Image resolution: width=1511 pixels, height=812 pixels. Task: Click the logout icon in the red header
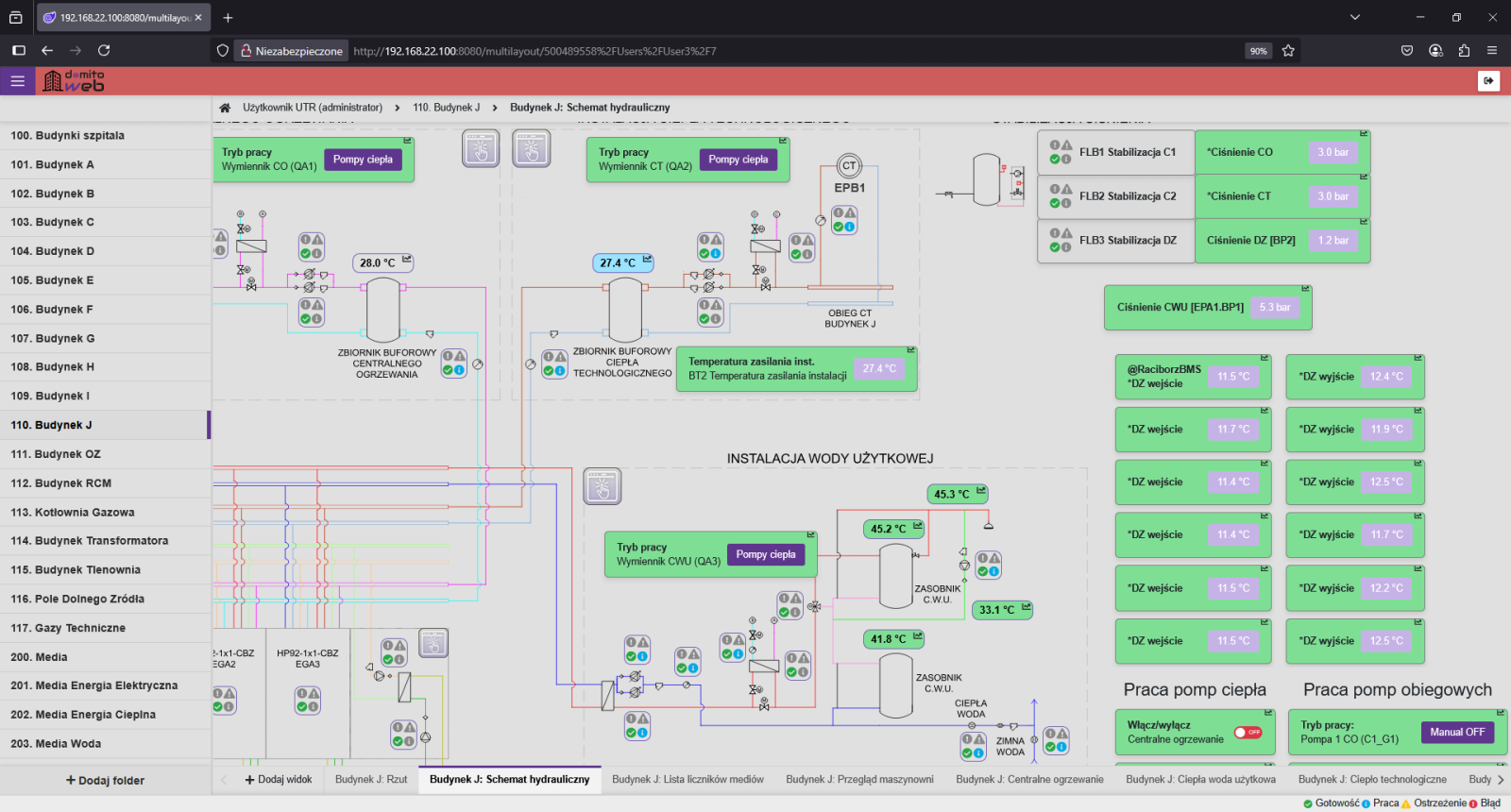point(1488,81)
